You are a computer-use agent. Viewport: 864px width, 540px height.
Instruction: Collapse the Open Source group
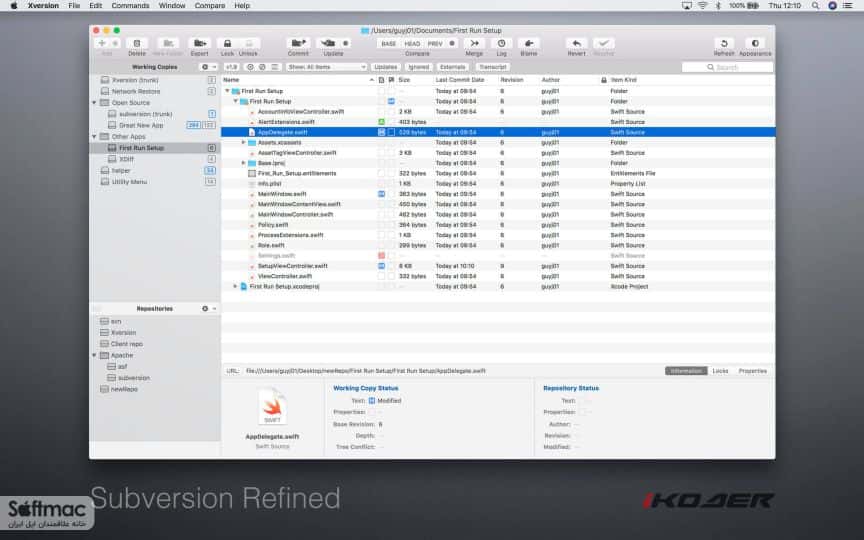[x=94, y=102]
